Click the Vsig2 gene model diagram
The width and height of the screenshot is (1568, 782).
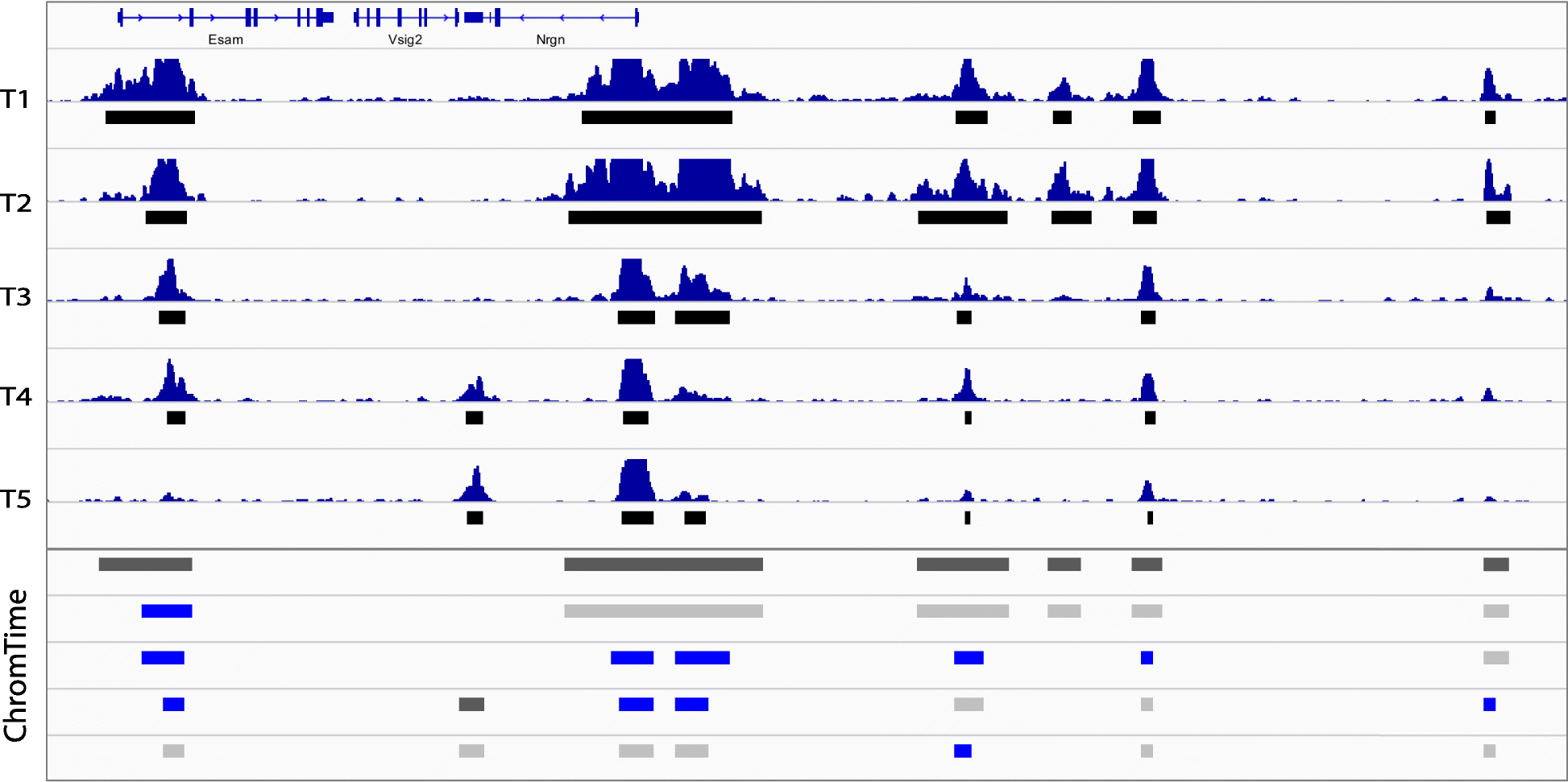406,17
